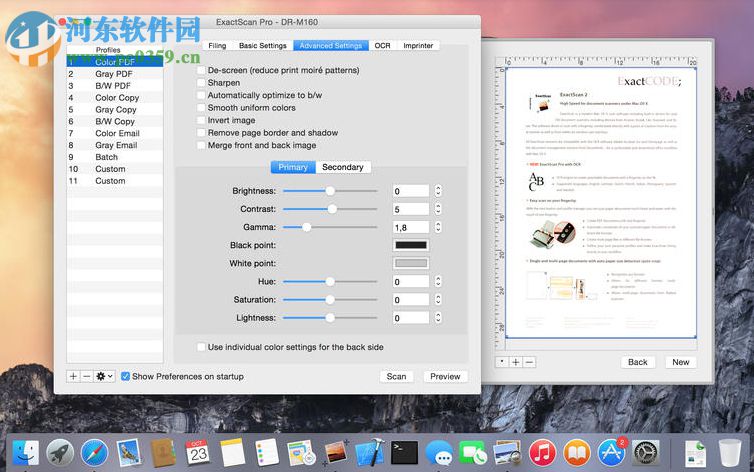Select the Primary segment
754x472 pixels.
click(x=293, y=167)
